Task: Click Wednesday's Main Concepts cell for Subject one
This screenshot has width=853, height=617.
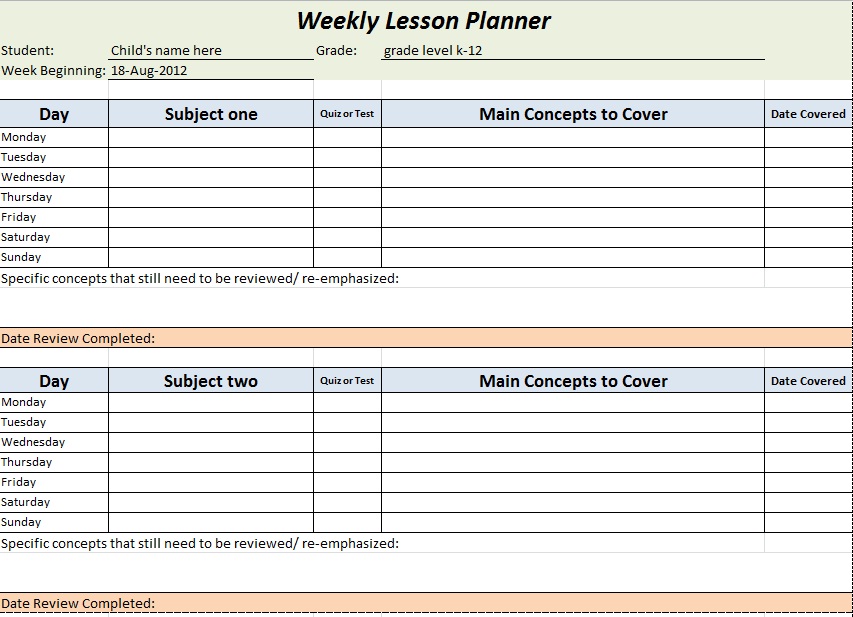Action: 572,178
